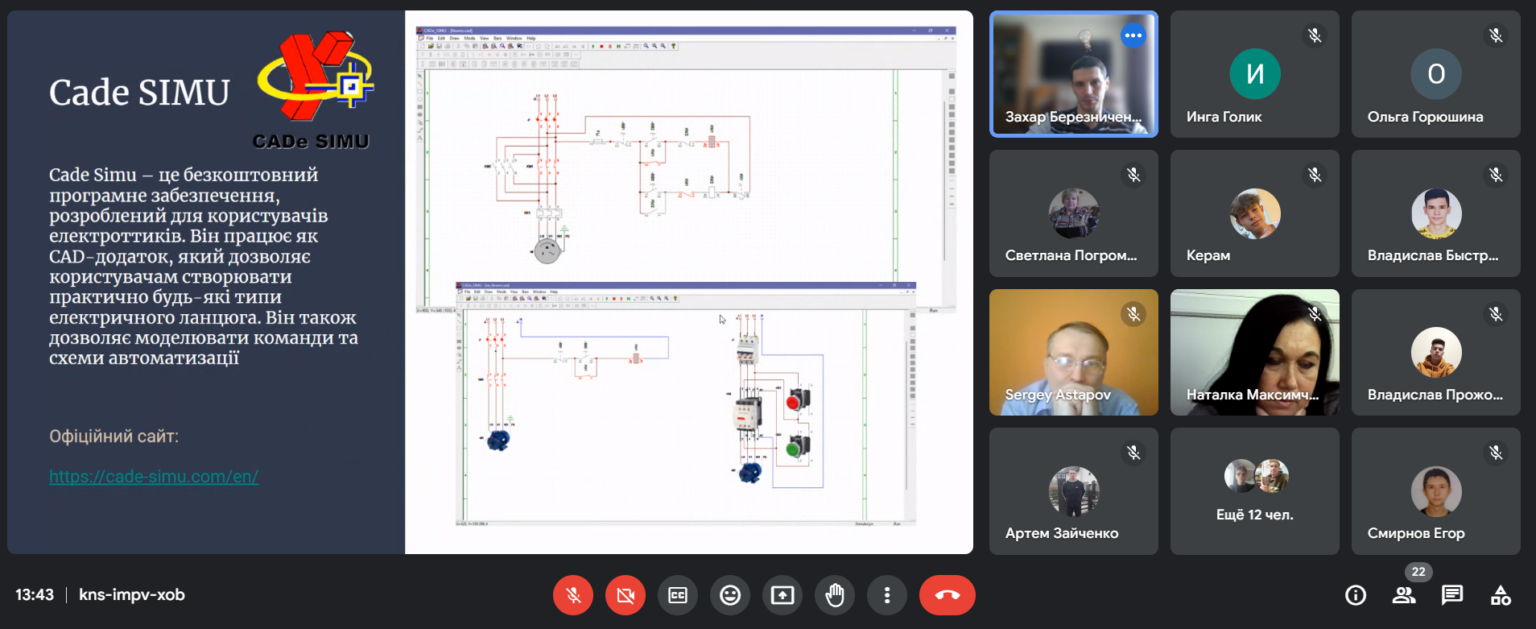Open meeting details info icon
The width and height of the screenshot is (1536, 629).
1356,595
